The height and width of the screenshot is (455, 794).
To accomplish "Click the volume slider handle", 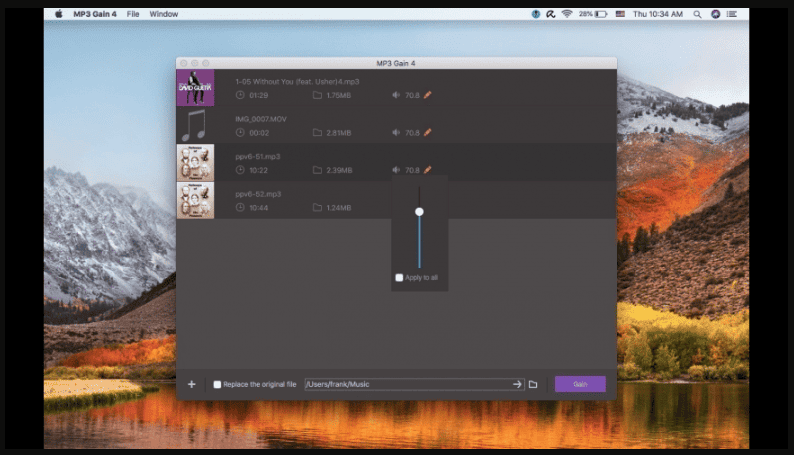I will coord(419,212).
